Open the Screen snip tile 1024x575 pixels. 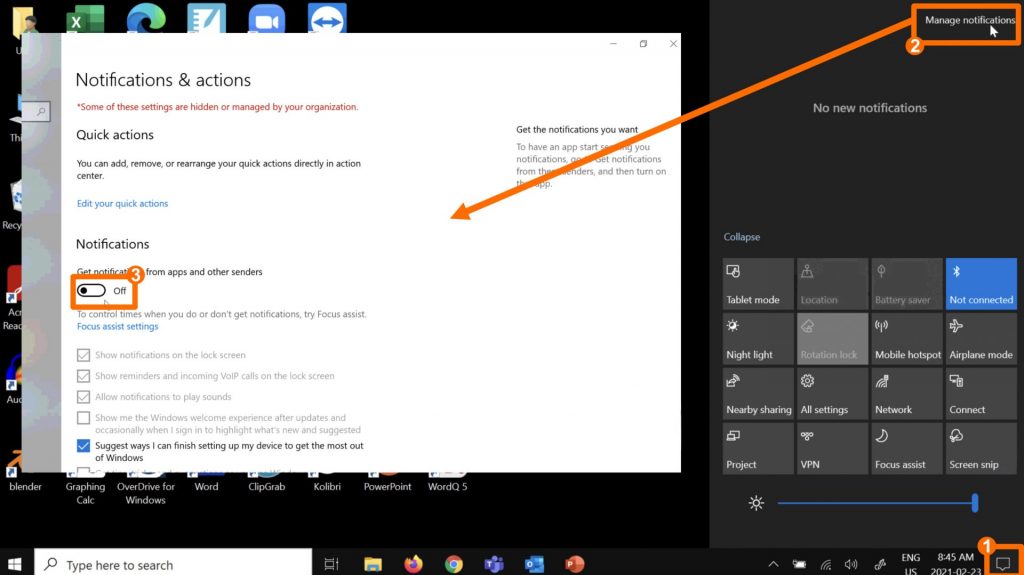tap(981, 449)
